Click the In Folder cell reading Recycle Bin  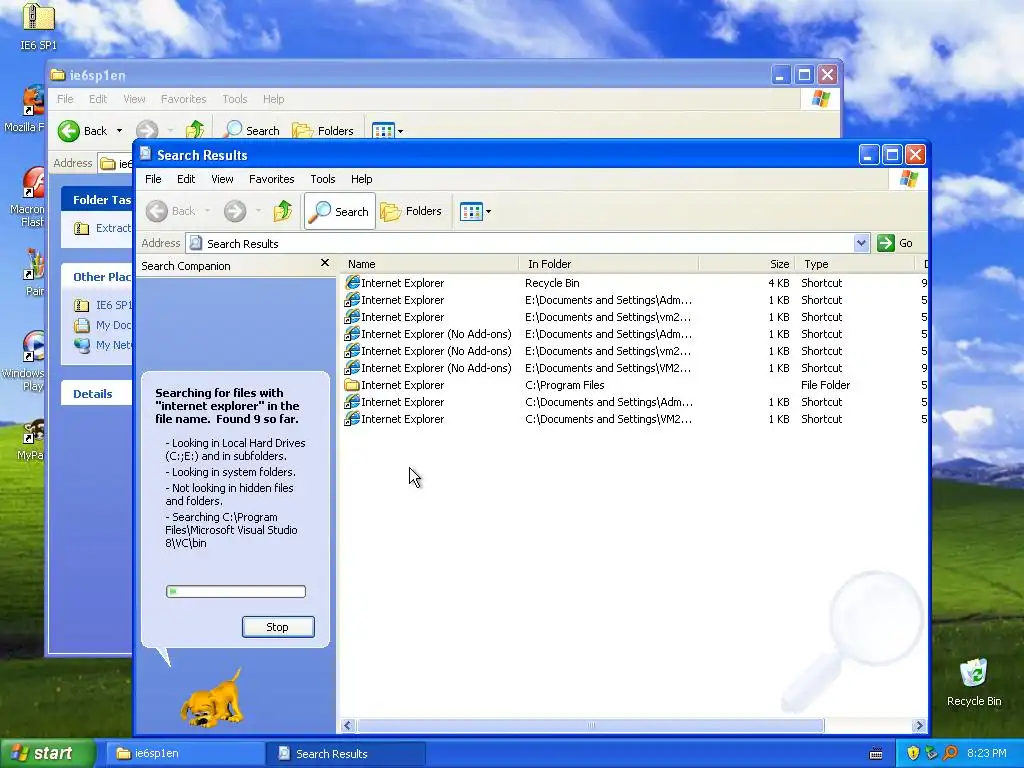coord(552,283)
